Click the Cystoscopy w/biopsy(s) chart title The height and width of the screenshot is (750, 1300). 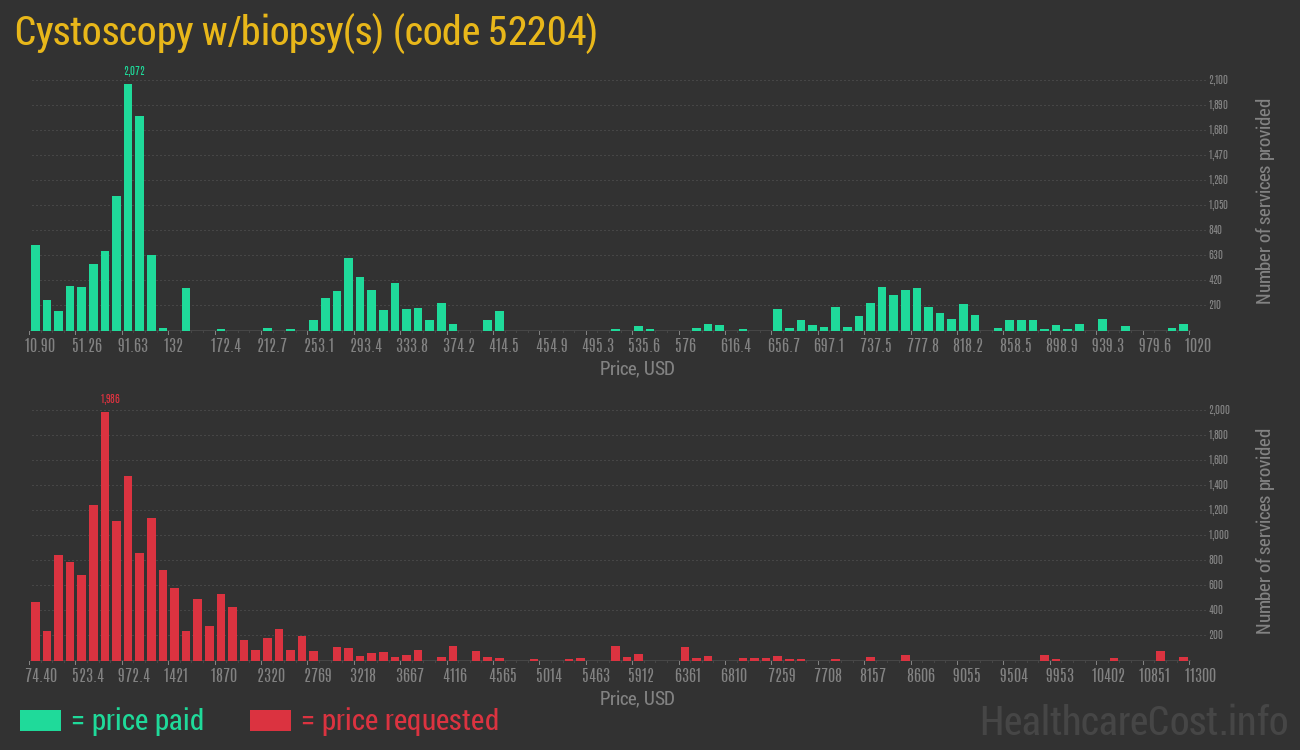pos(306,32)
